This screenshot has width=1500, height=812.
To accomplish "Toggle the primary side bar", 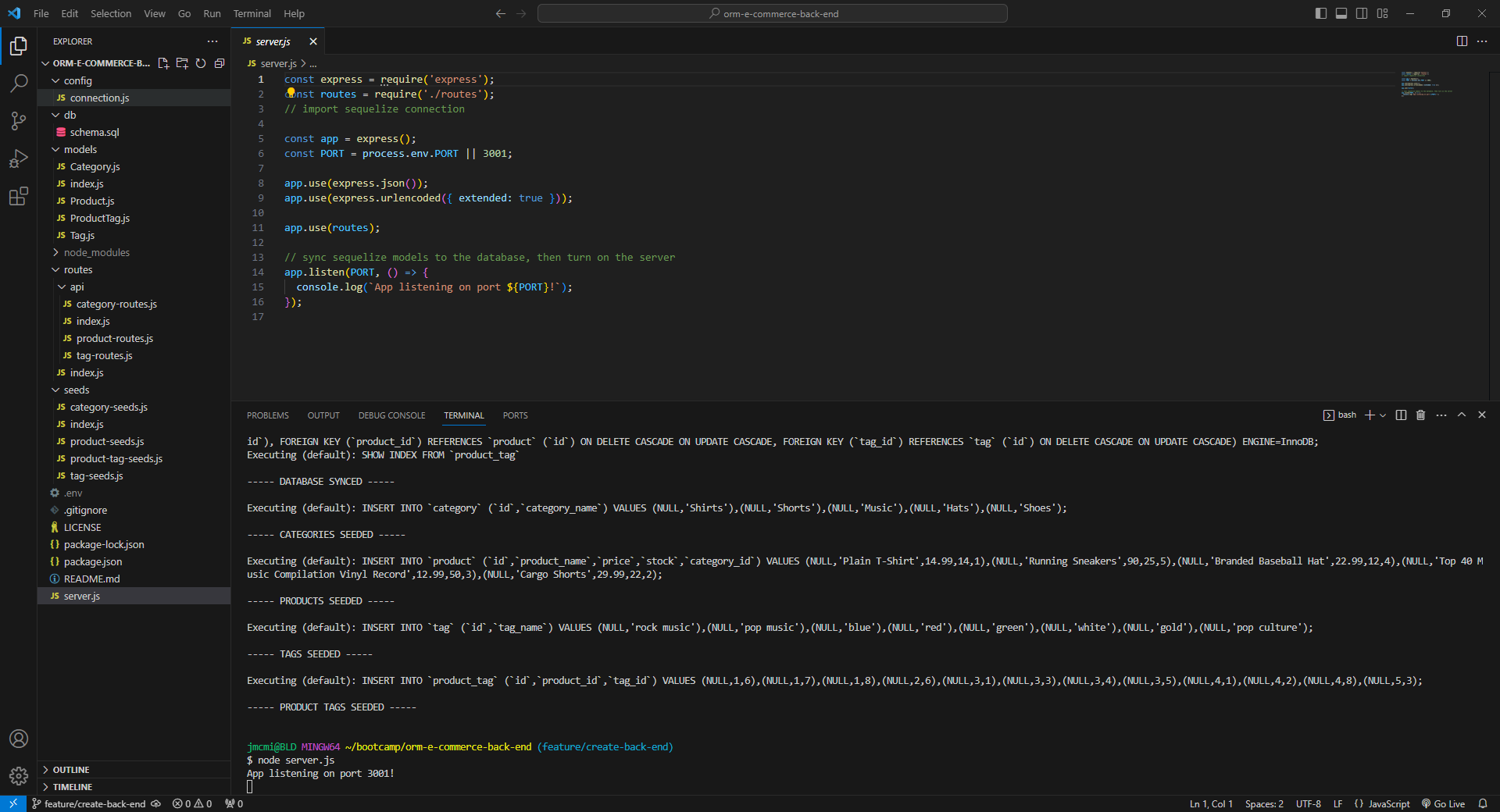I will click(1321, 13).
